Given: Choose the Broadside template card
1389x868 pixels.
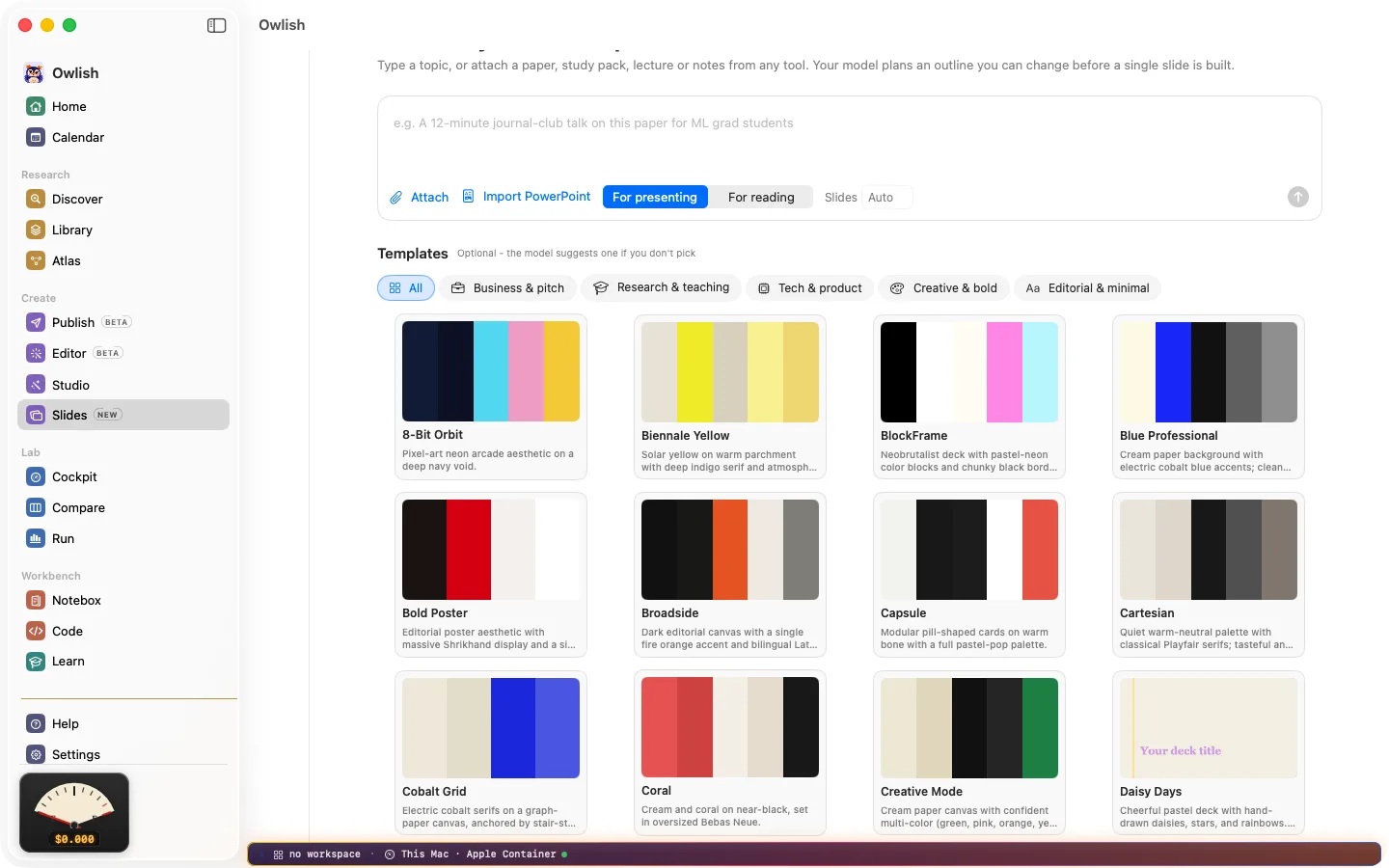Looking at the screenshot, I should coord(730,576).
